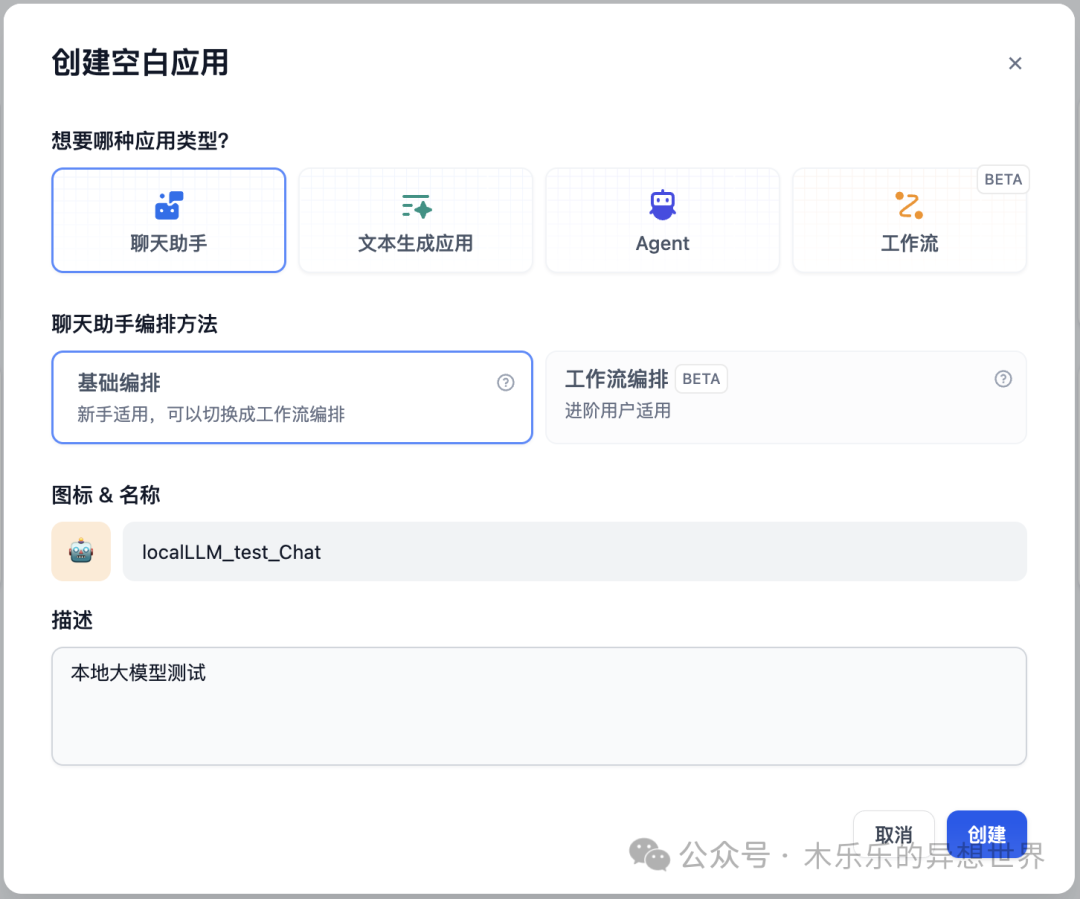Change the robot emoji app icon
The width and height of the screenshot is (1080, 899).
click(81, 551)
